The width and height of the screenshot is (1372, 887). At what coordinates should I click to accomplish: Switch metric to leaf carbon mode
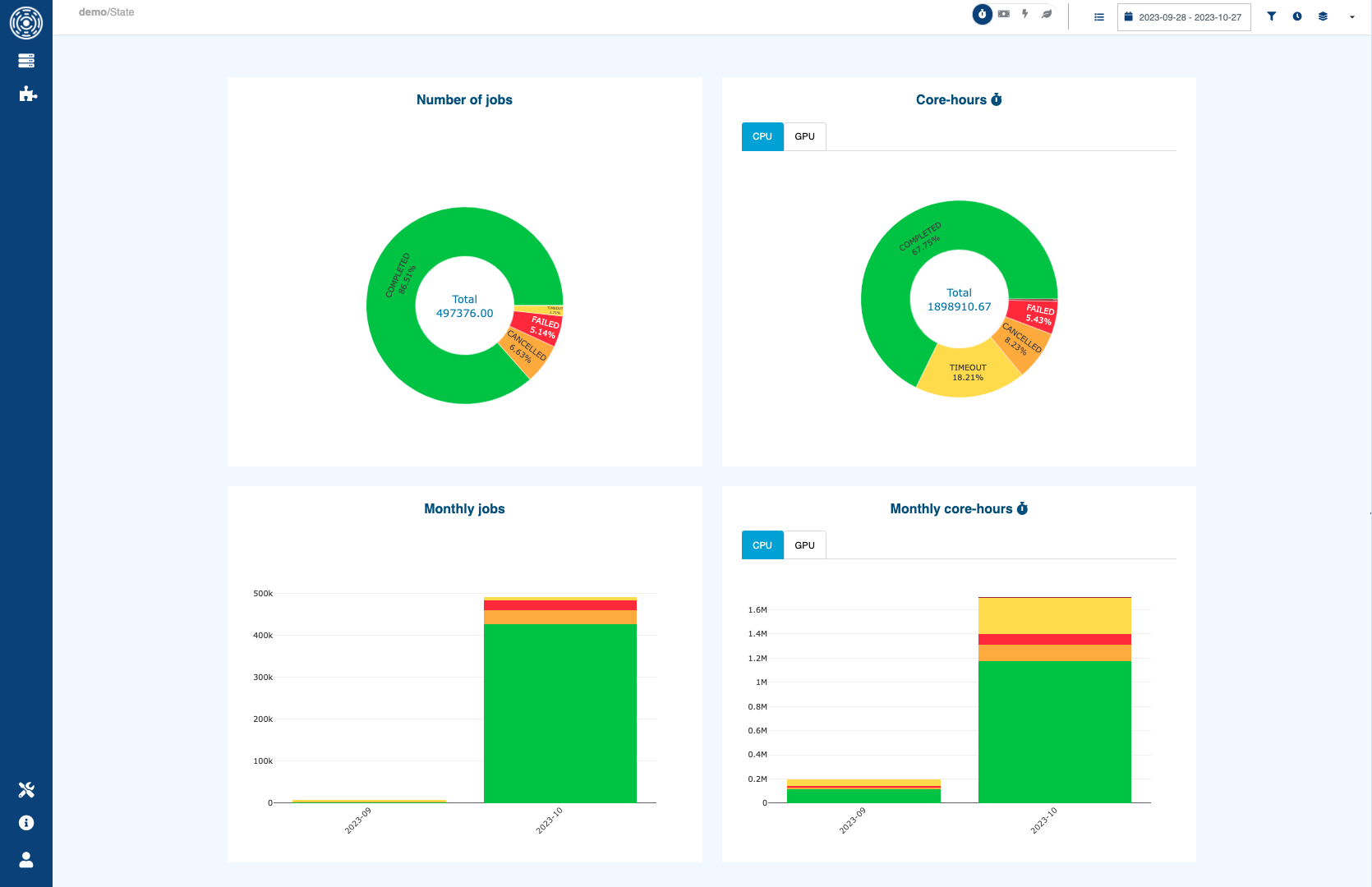click(1047, 14)
